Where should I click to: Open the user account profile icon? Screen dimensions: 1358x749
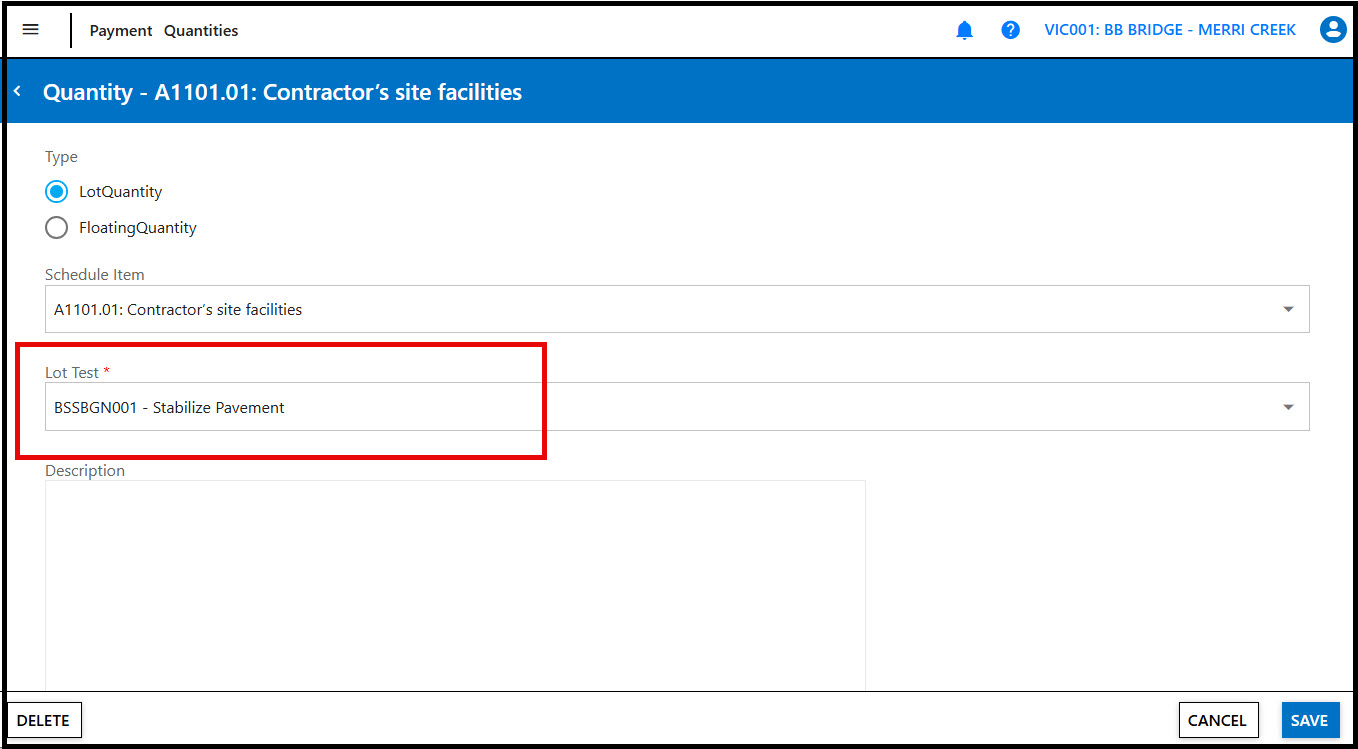click(x=1332, y=30)
